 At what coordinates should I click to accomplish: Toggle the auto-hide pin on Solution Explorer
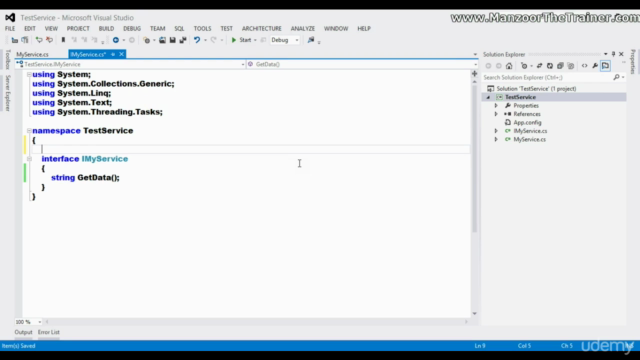coord(613,54)
